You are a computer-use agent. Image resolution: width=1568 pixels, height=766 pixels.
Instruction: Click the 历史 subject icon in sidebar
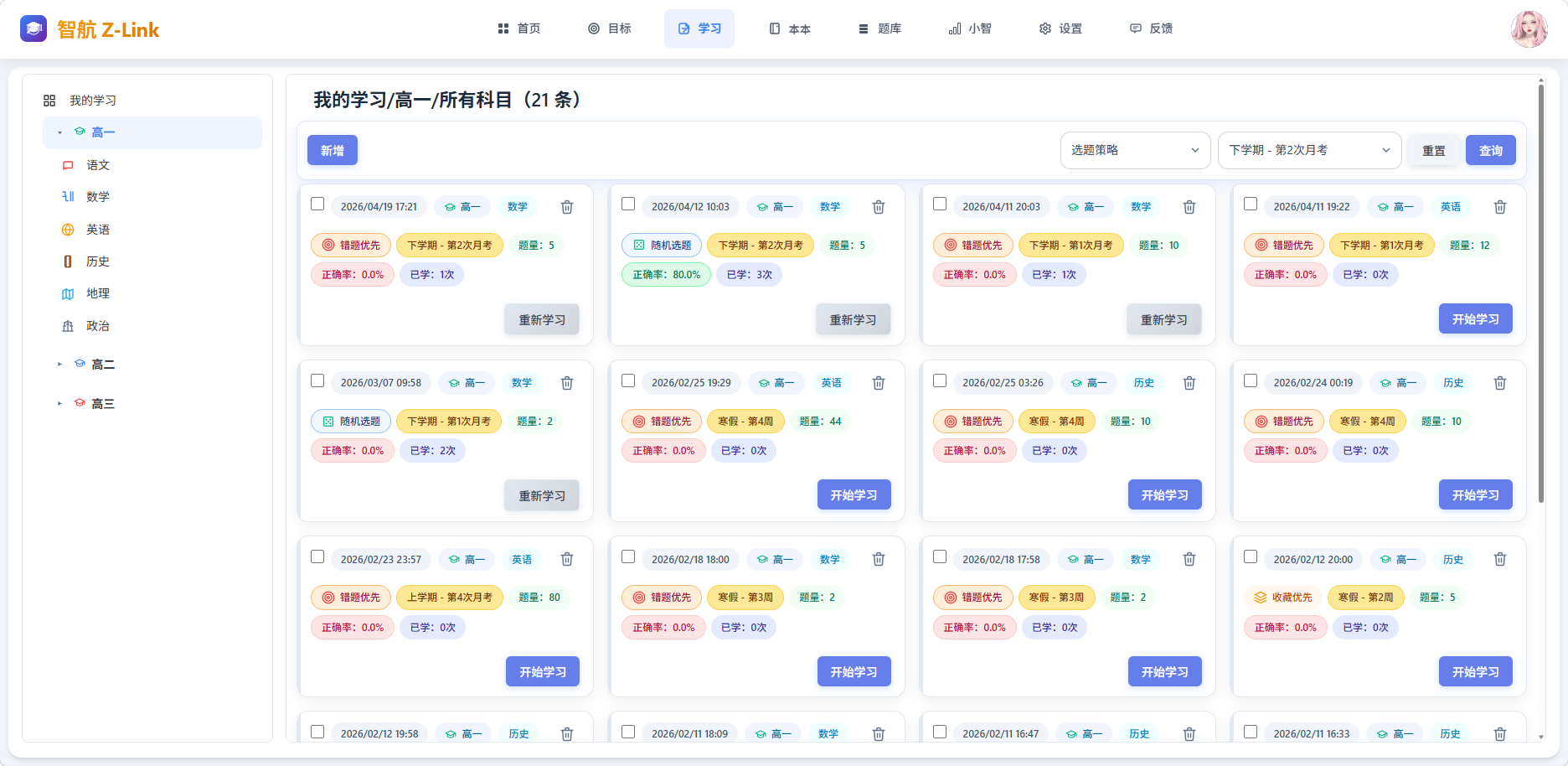pyautogui.click(x=68, y=261)
